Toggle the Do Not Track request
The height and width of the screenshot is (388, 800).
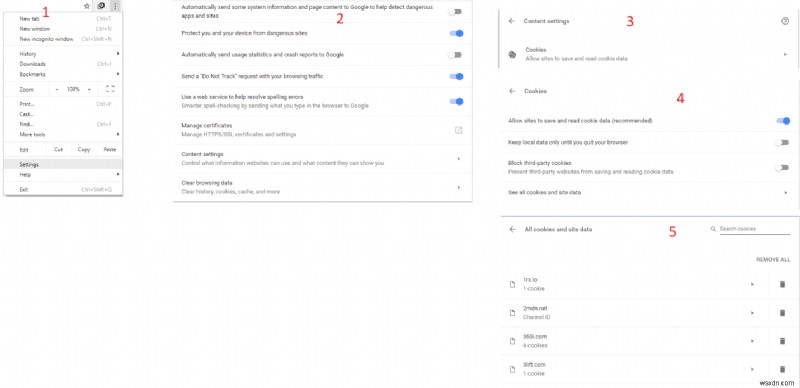(x=456, y=77)
